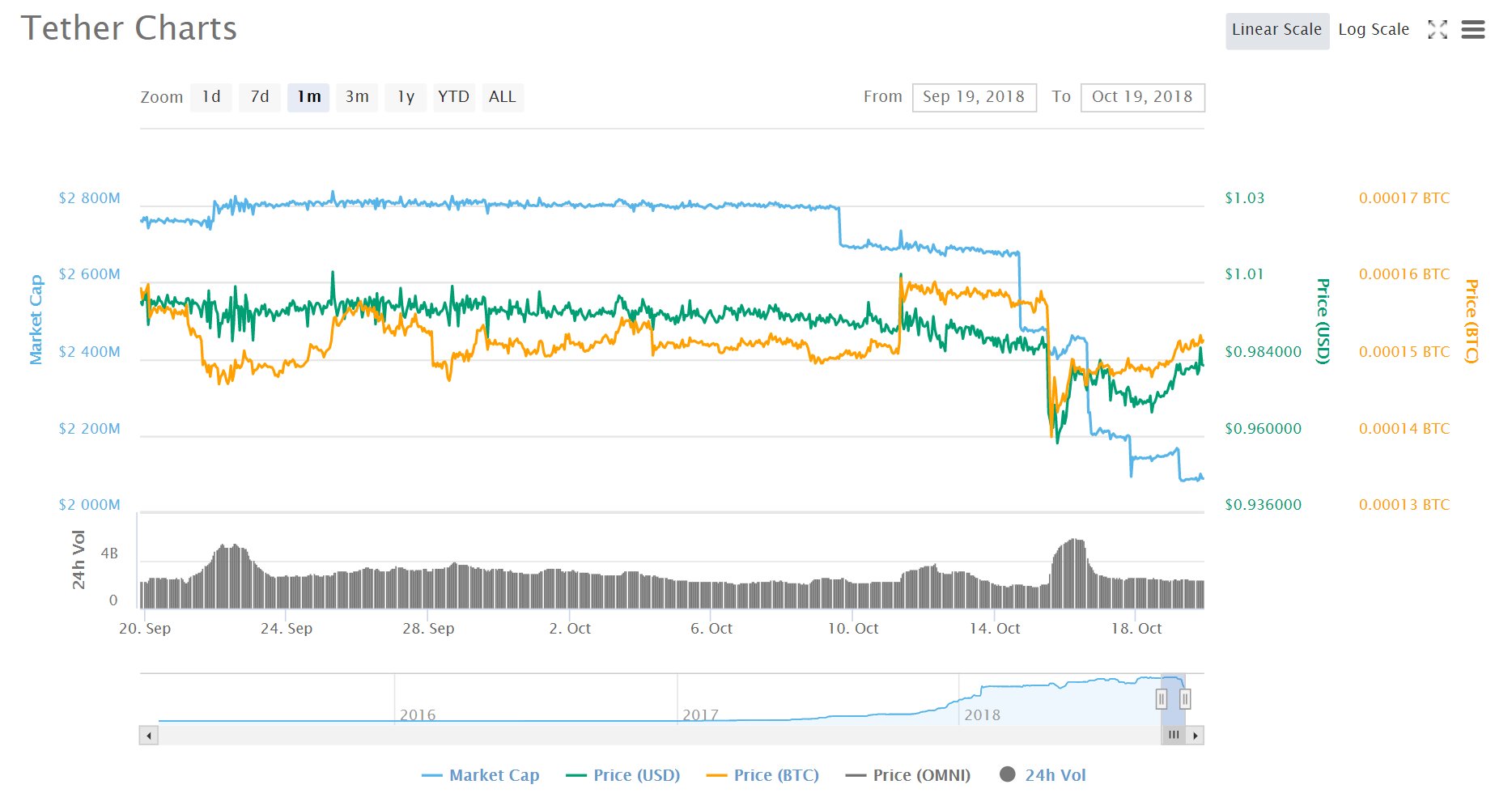This screenshot has width=1512, height=793.
Task: Click the Market Cap vertical axis title
Action: (36, 320)
